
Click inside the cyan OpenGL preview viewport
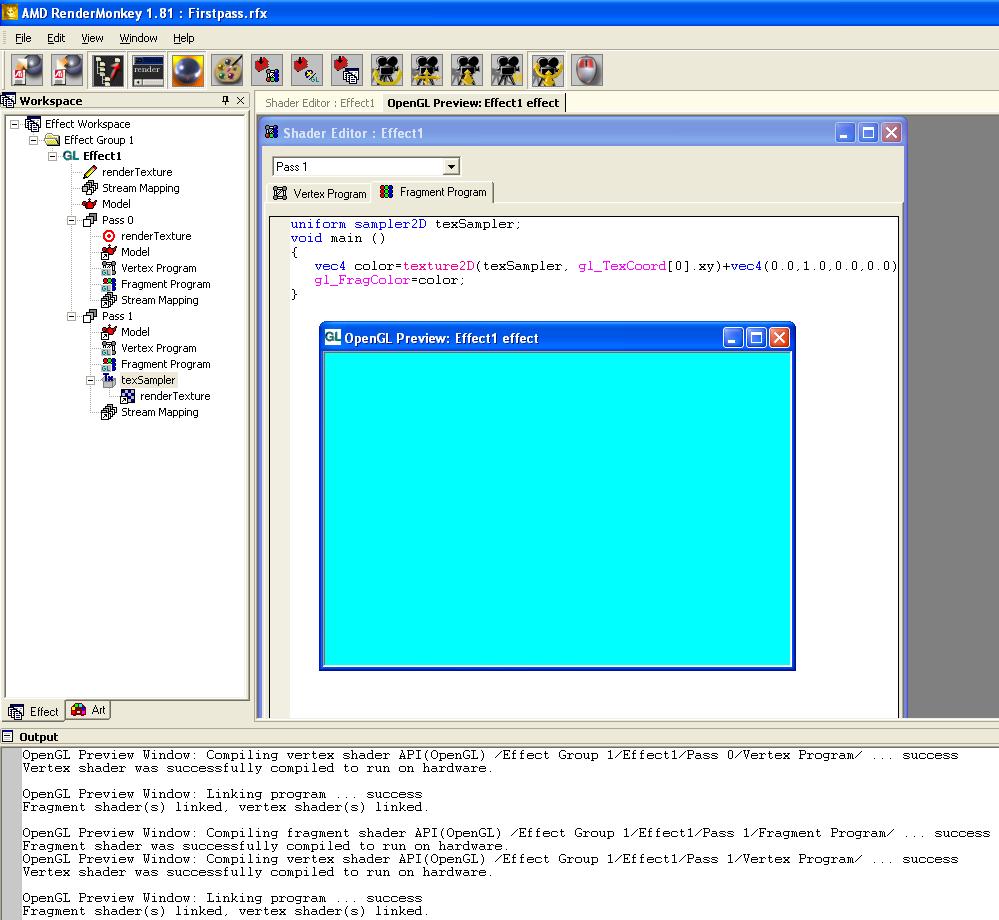(x=557, y=509)
